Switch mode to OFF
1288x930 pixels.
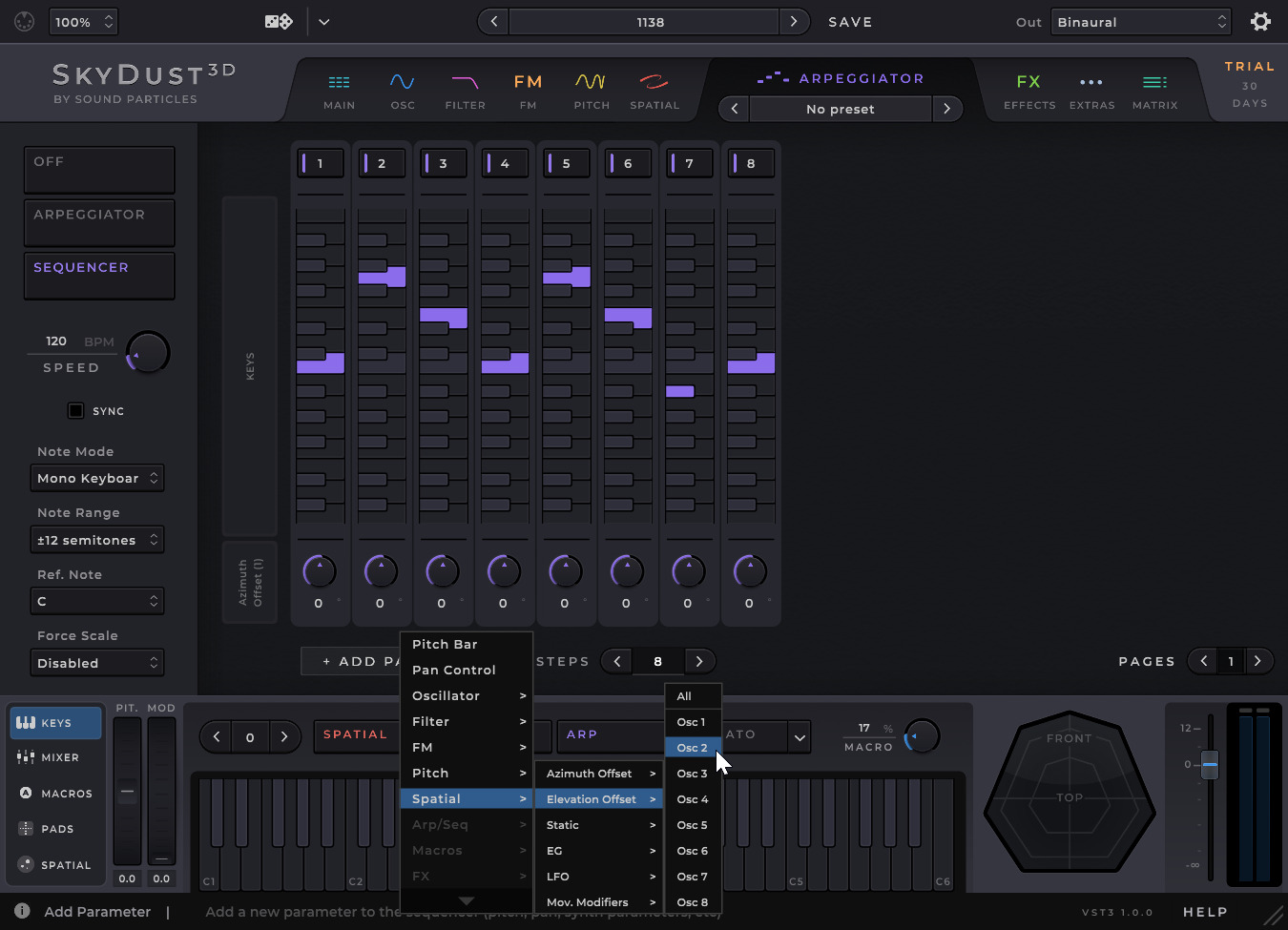coord(99,170)
